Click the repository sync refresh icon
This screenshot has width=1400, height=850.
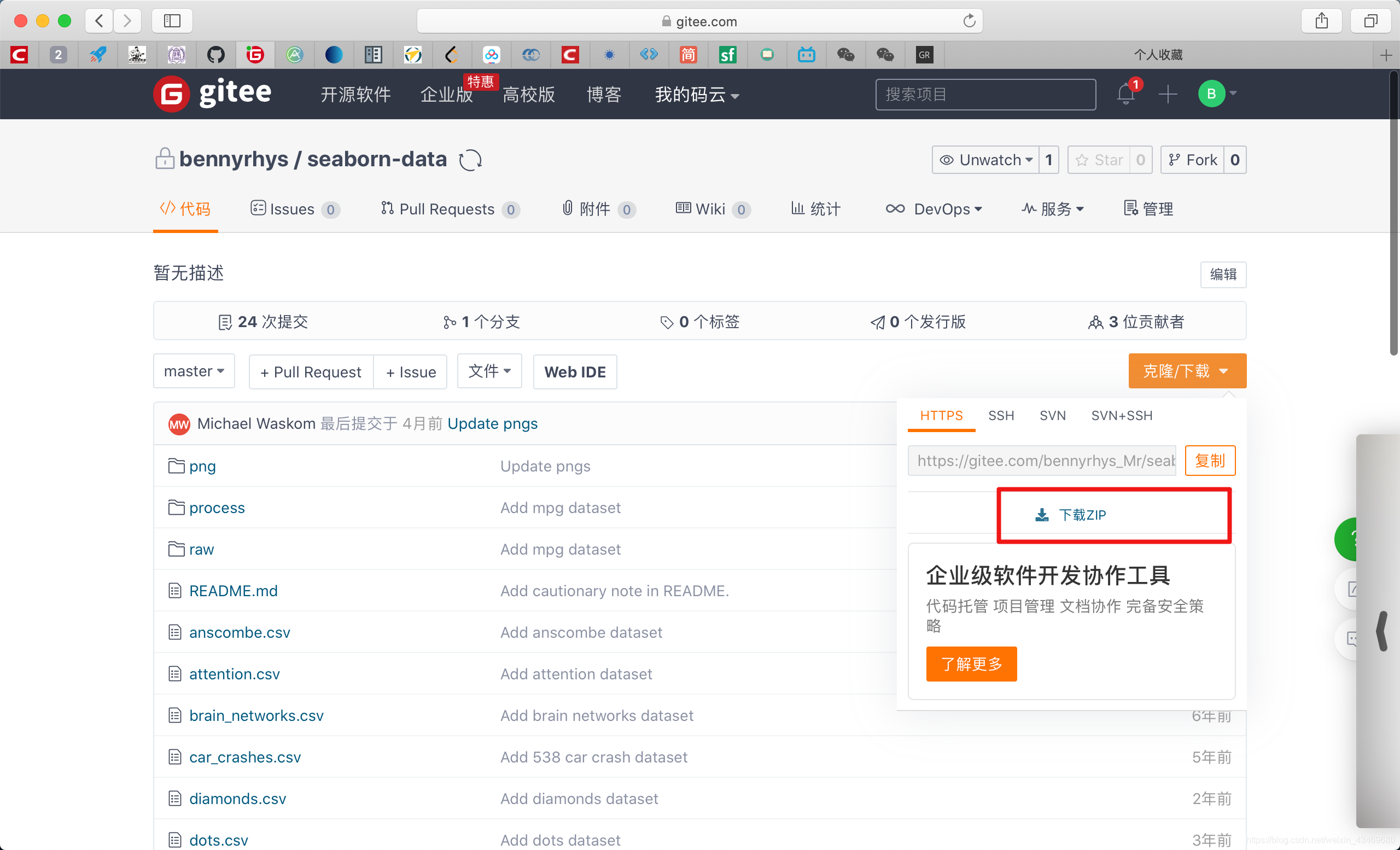click(x=470, y=160)
